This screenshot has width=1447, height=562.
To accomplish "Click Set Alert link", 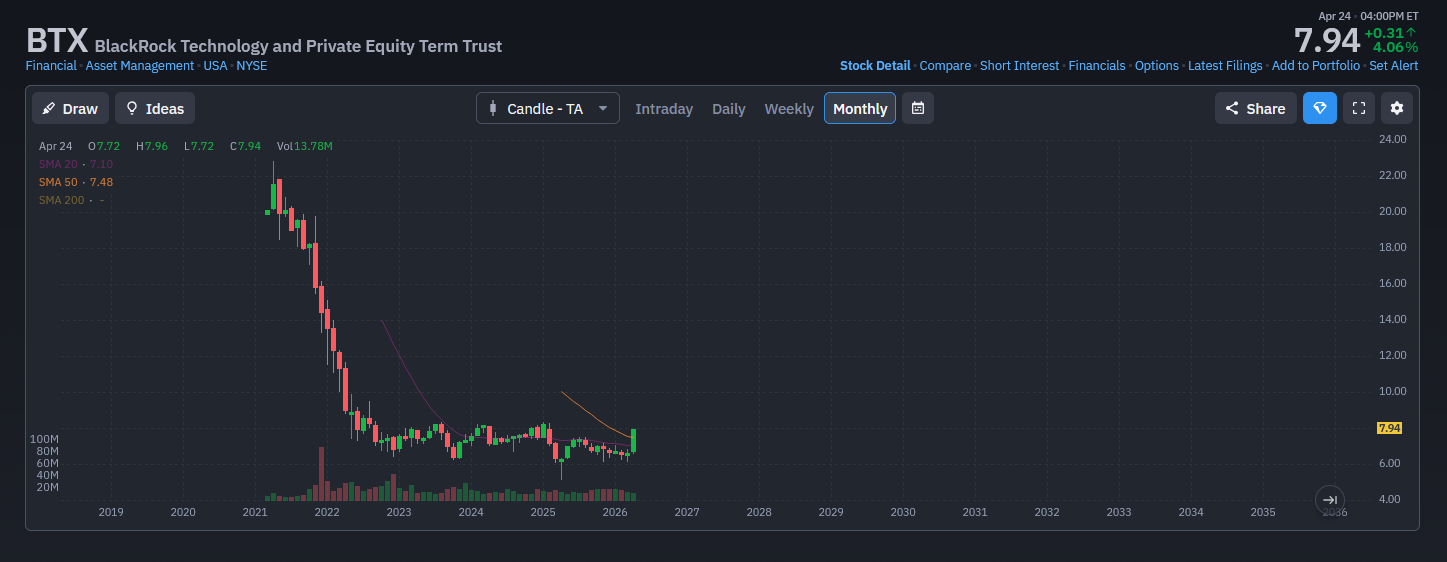I will pyautogui.click(x=1394, y=66).
